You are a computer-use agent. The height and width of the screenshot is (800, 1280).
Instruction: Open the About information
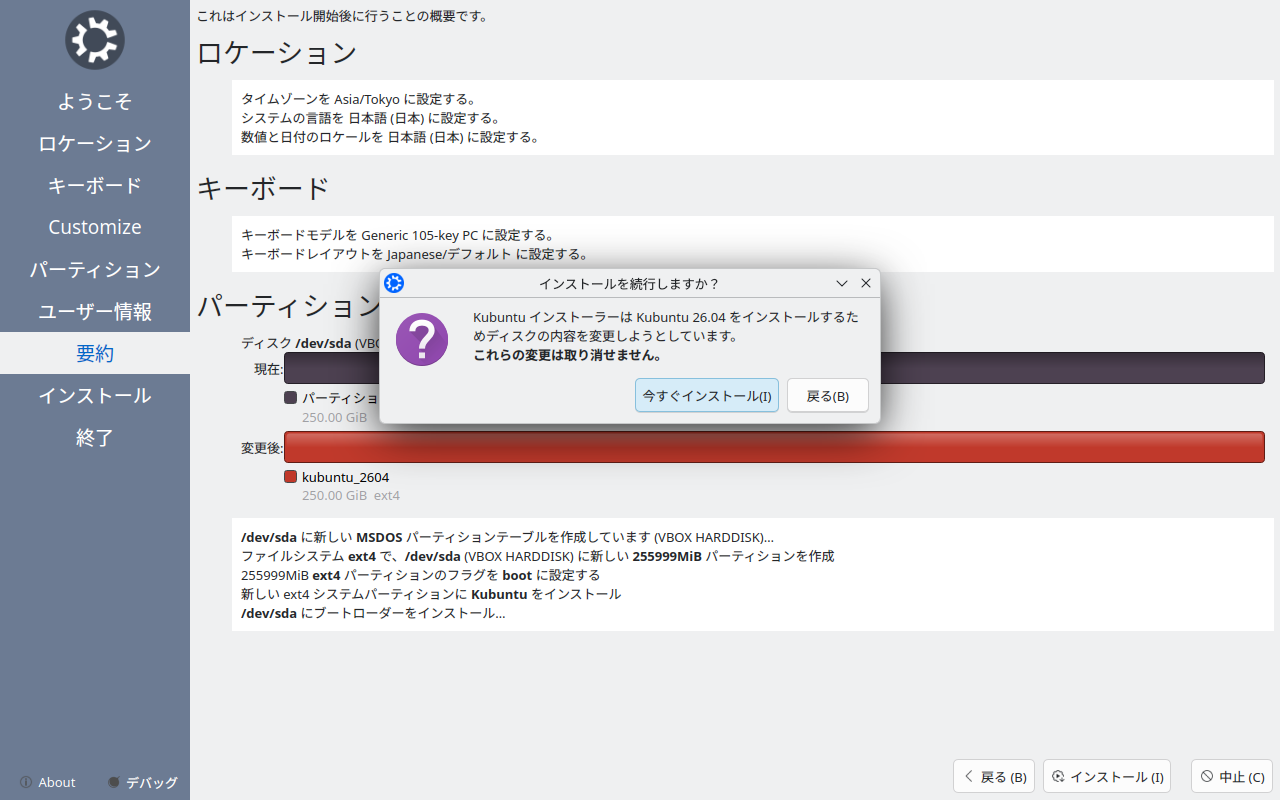[x=48, y=782]
